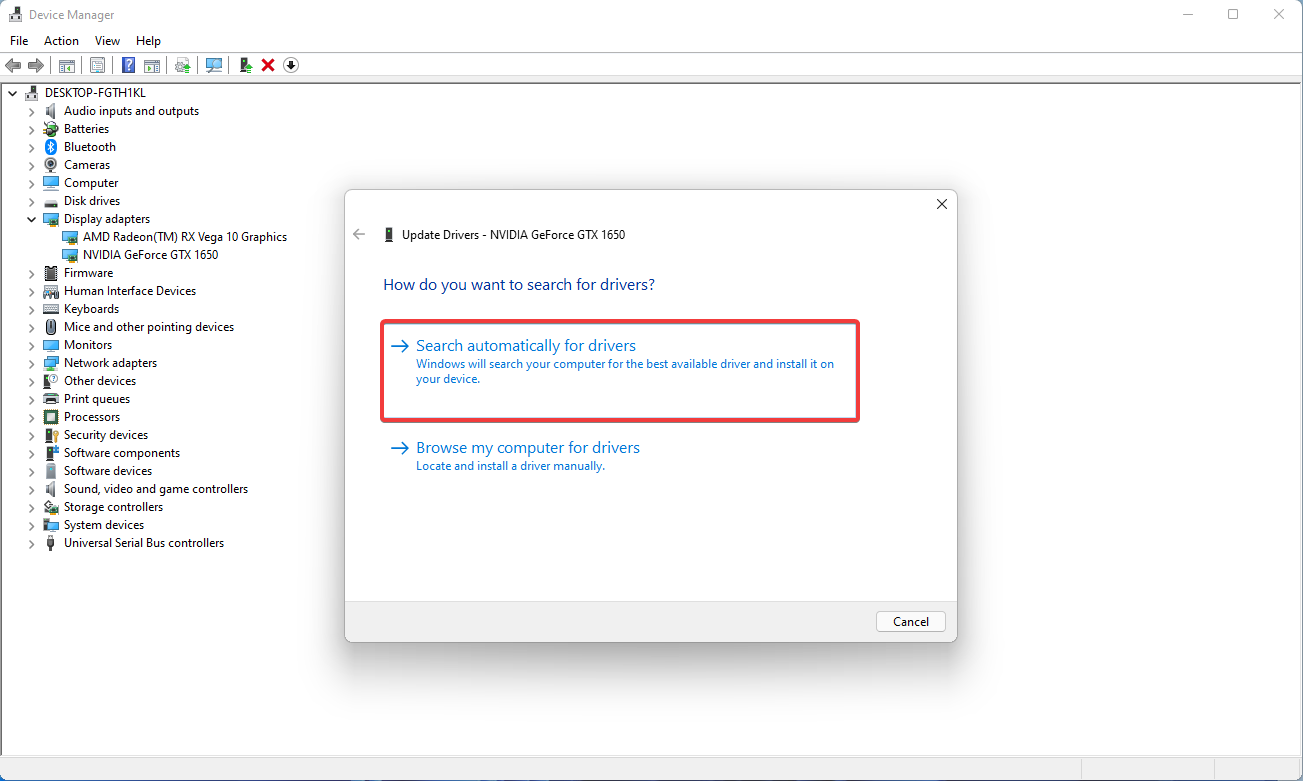
Task: Select NVIDIA GeForce GTX 1650 in tree
Action: [x=150, y=255]
